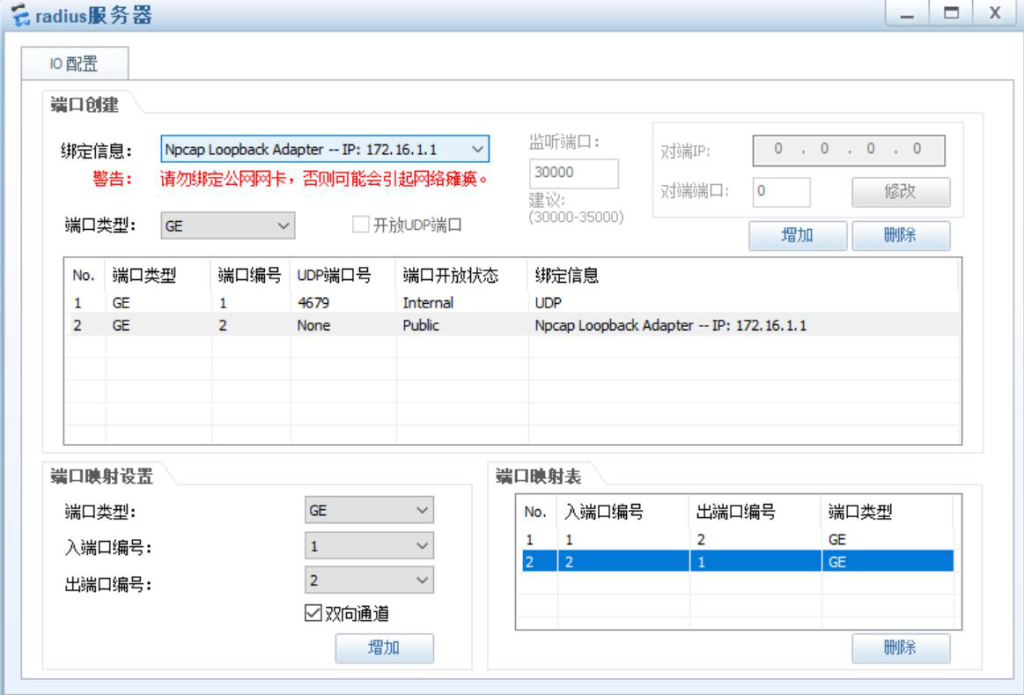Click the 端口开放状态 column header
1024x695 pixels.
tap(462, 275)
